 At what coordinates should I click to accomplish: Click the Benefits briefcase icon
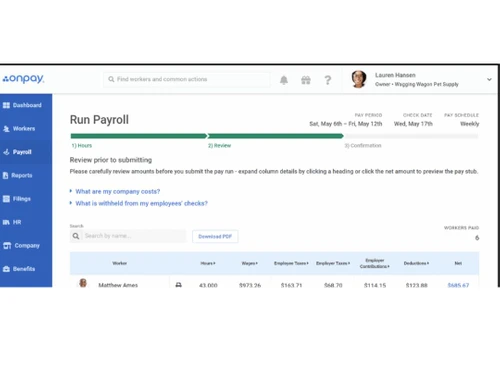coord(6,269)
